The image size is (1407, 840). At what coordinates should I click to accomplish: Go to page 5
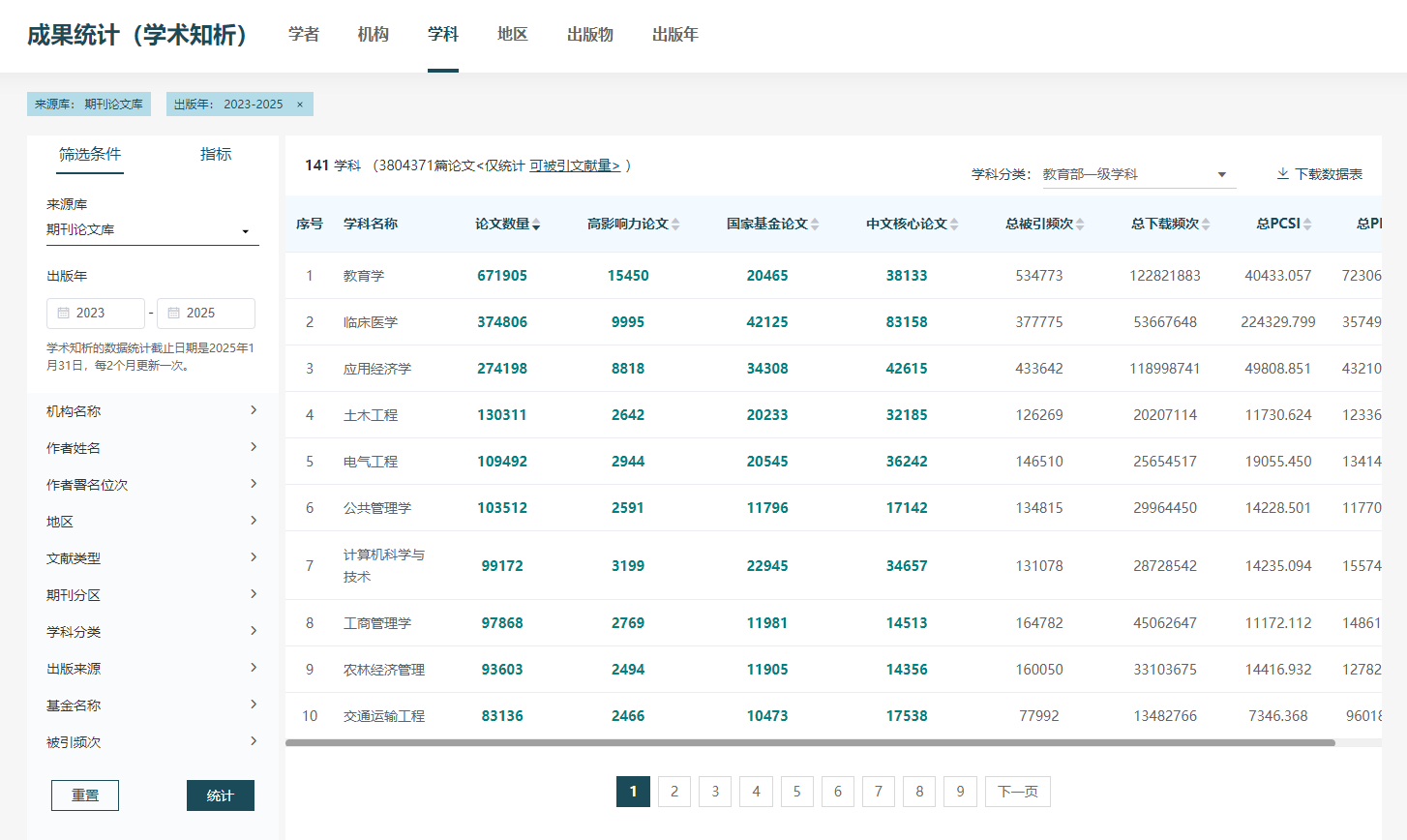click(797, 792)
